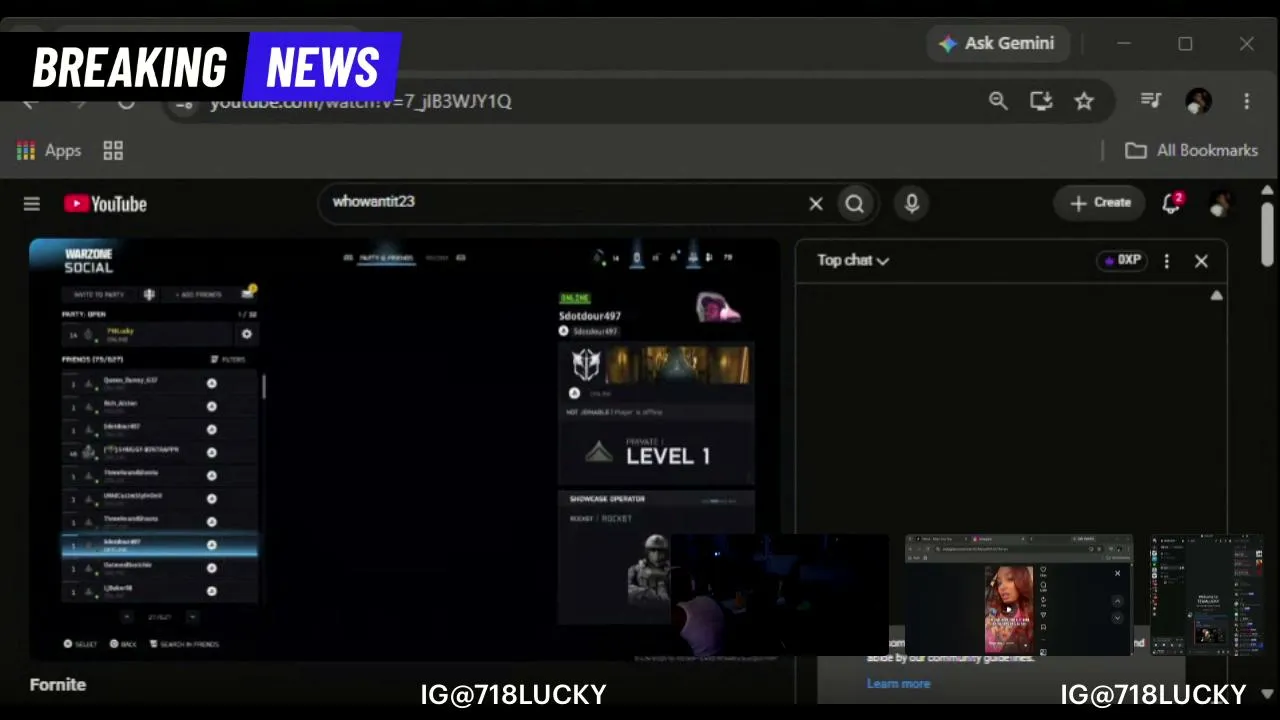Close the live chat panel
The width and height of the screenshot is (1280, 720).
pyautogui.click(x=1201, y=261)
